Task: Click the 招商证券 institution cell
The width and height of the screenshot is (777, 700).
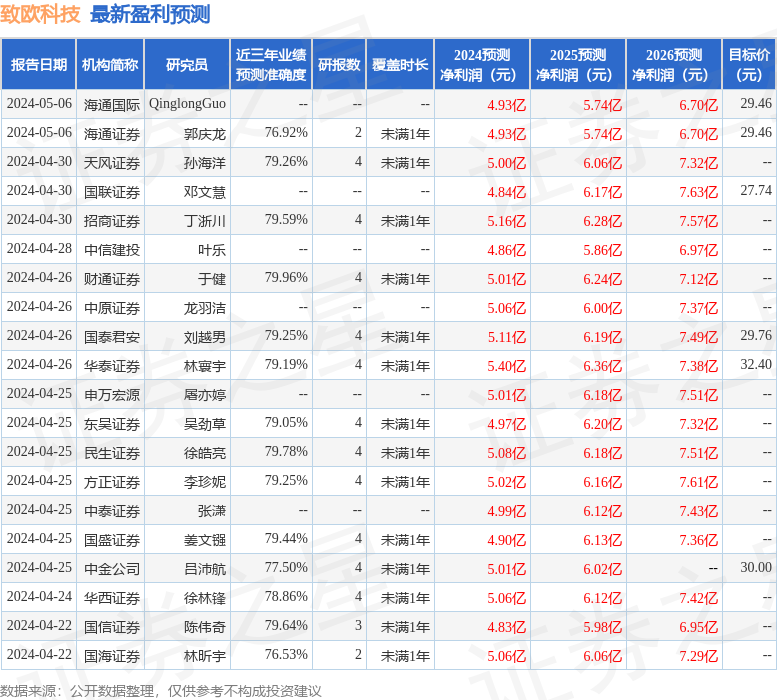Action: (x=111, y=220)
